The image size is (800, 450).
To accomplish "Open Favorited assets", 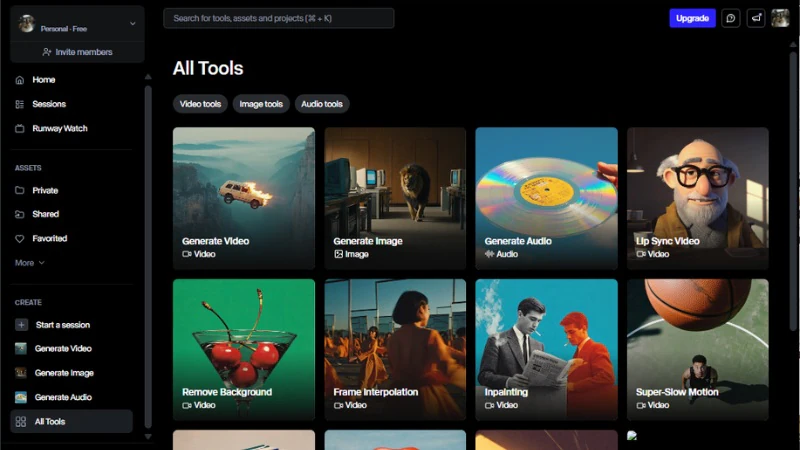I will [49, 239].
